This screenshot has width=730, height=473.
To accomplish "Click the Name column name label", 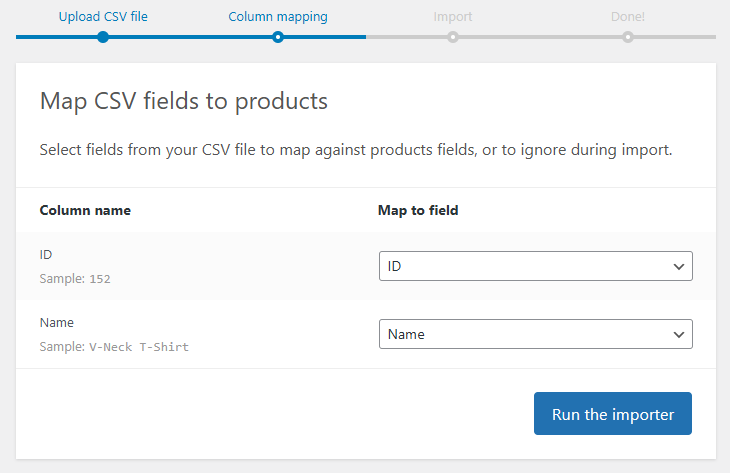I will (57, 323).
